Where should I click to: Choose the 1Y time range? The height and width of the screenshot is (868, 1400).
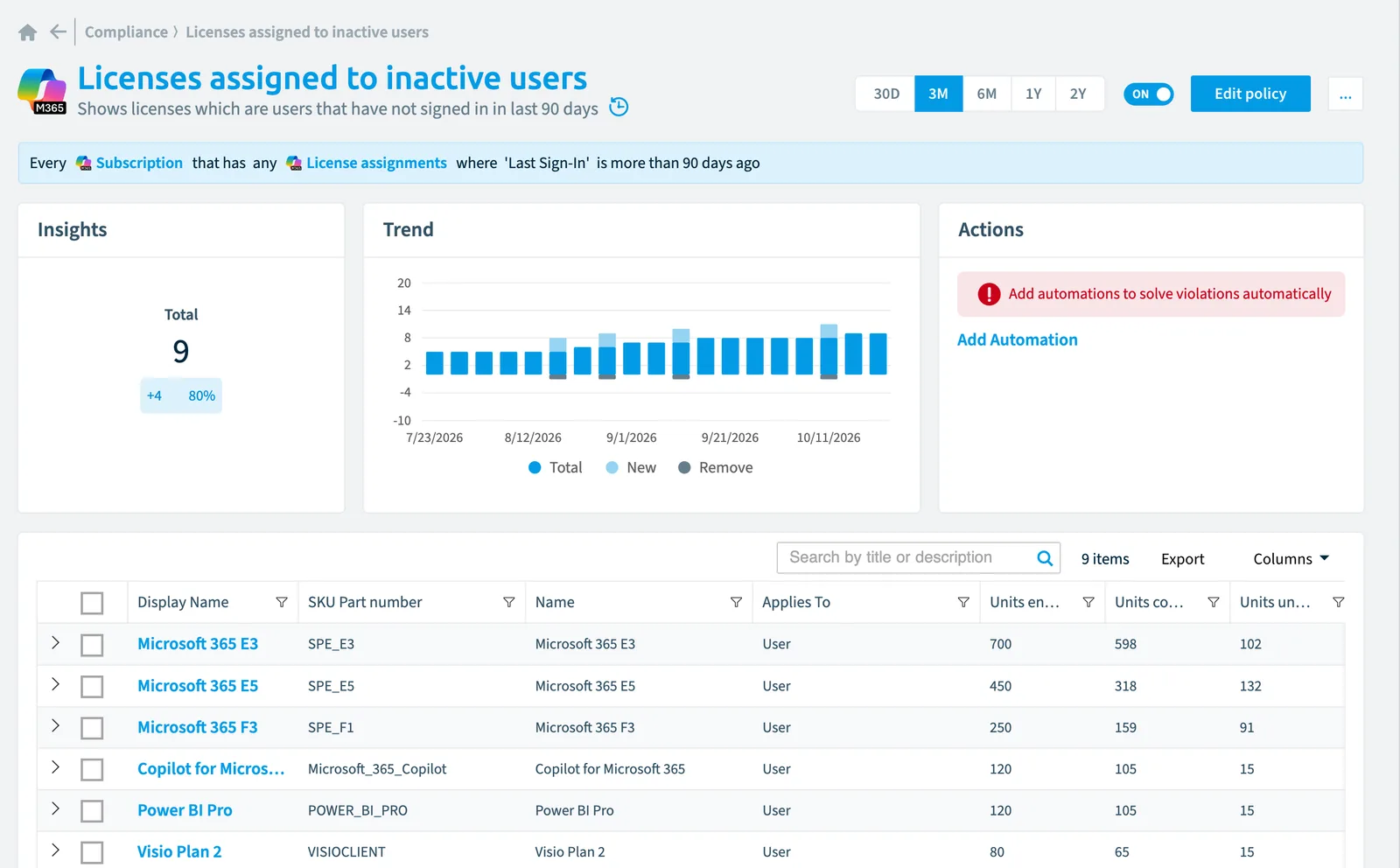1033,94
